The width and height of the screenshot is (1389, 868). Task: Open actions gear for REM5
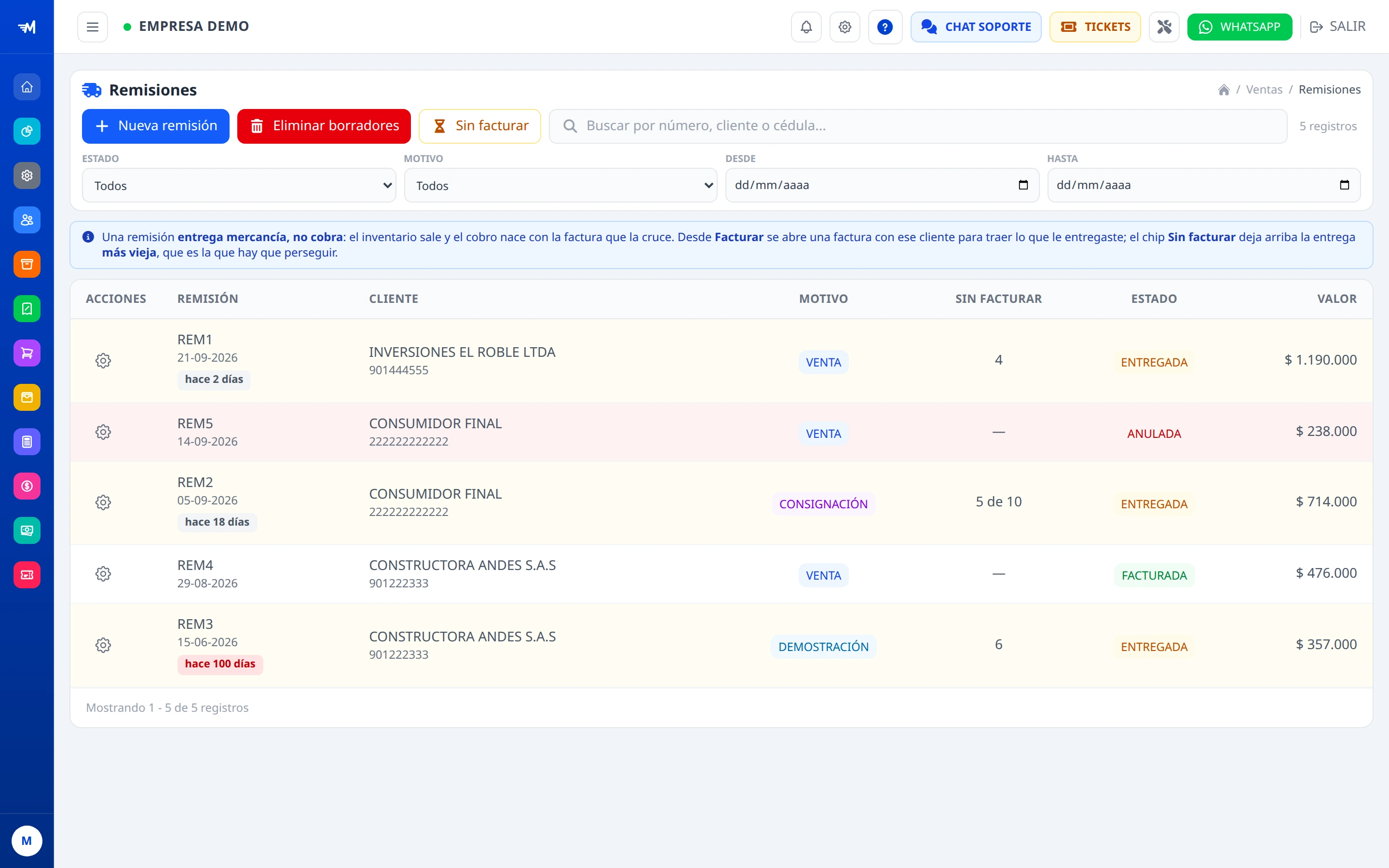(x=103, y=432)
